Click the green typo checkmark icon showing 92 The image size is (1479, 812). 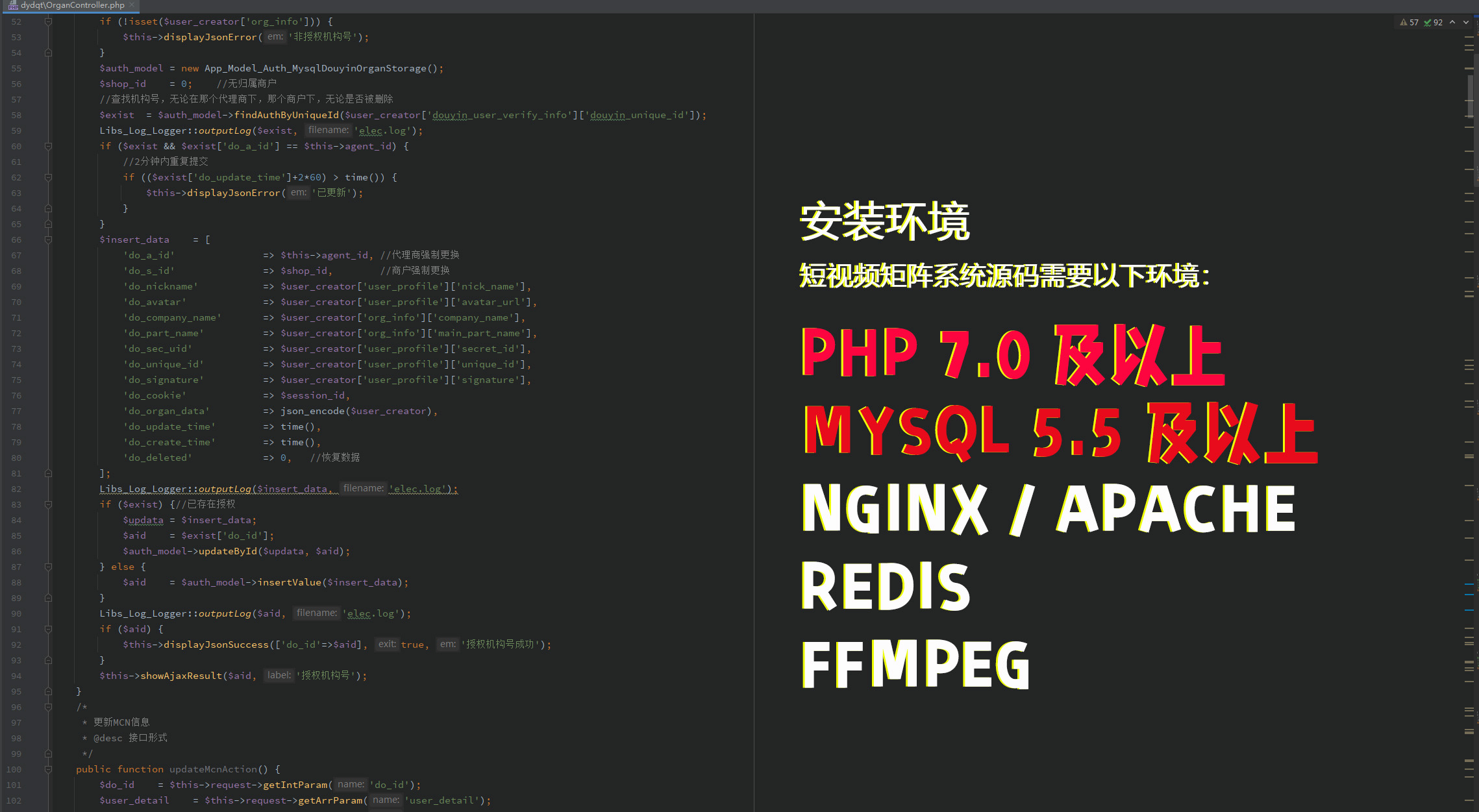pyautogui.click(x=1428, y=22)
